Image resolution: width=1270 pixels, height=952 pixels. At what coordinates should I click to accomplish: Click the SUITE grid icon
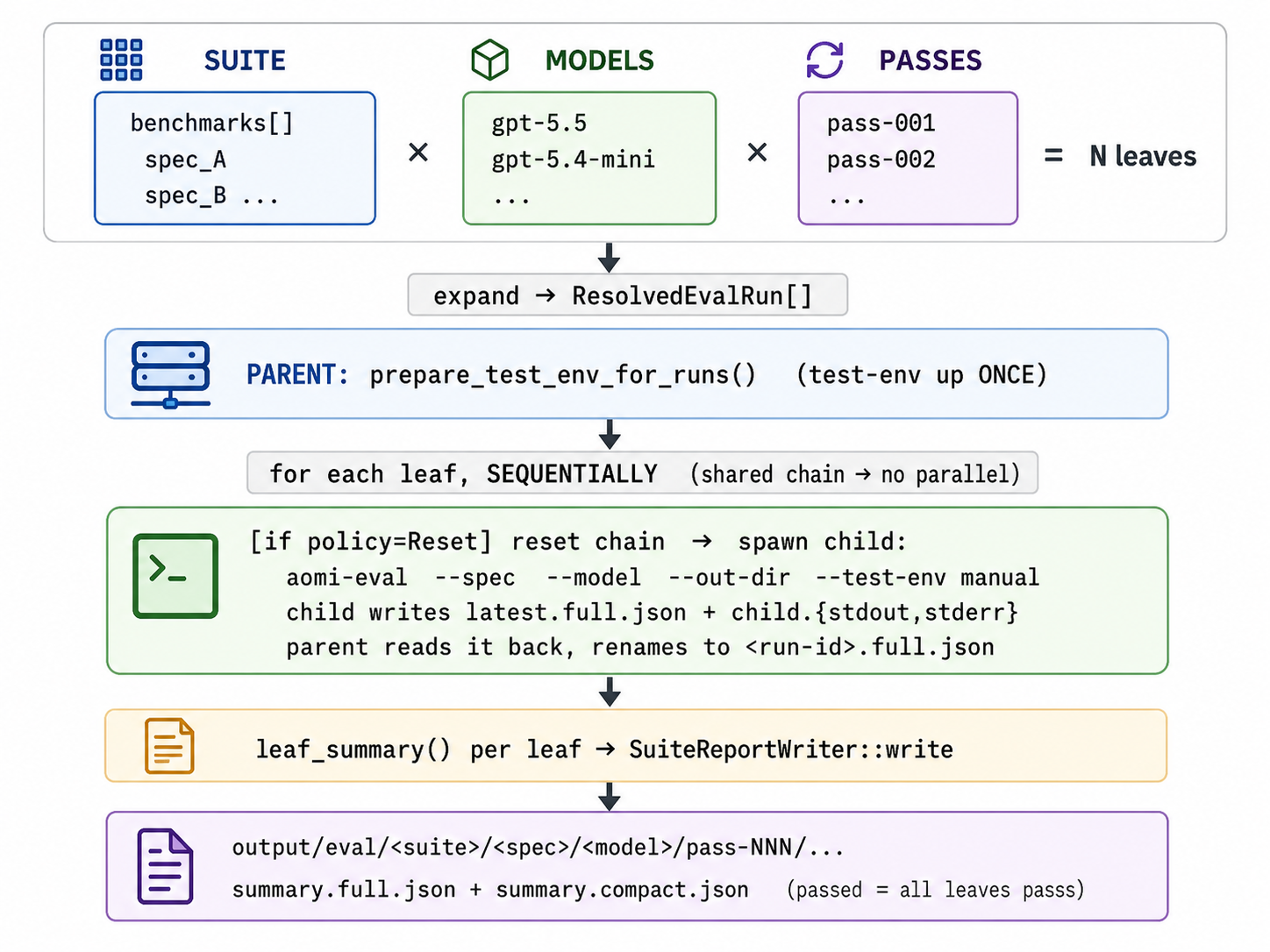(121, 60)
